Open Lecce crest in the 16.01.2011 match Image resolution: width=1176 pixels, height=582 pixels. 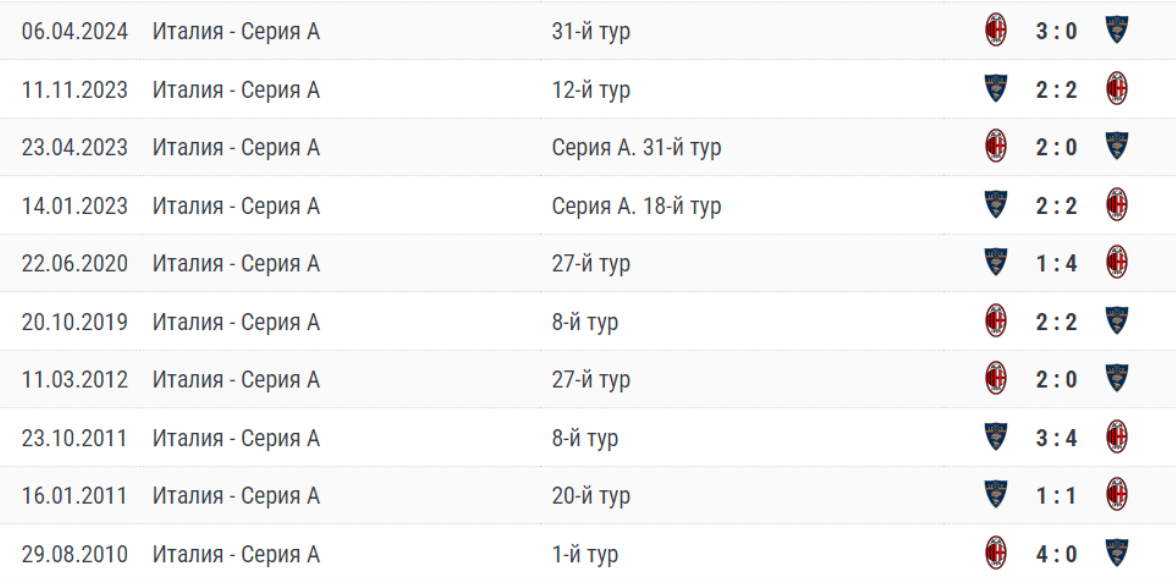(x=996, y=495)
